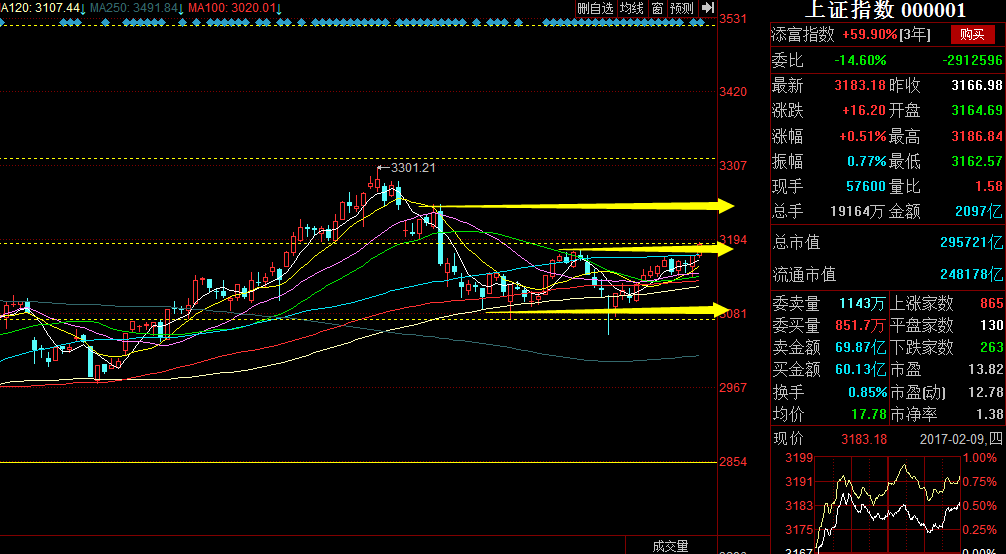
Task: Click the 涨跌 value +16.20
Action: click(x=864, y=110)
